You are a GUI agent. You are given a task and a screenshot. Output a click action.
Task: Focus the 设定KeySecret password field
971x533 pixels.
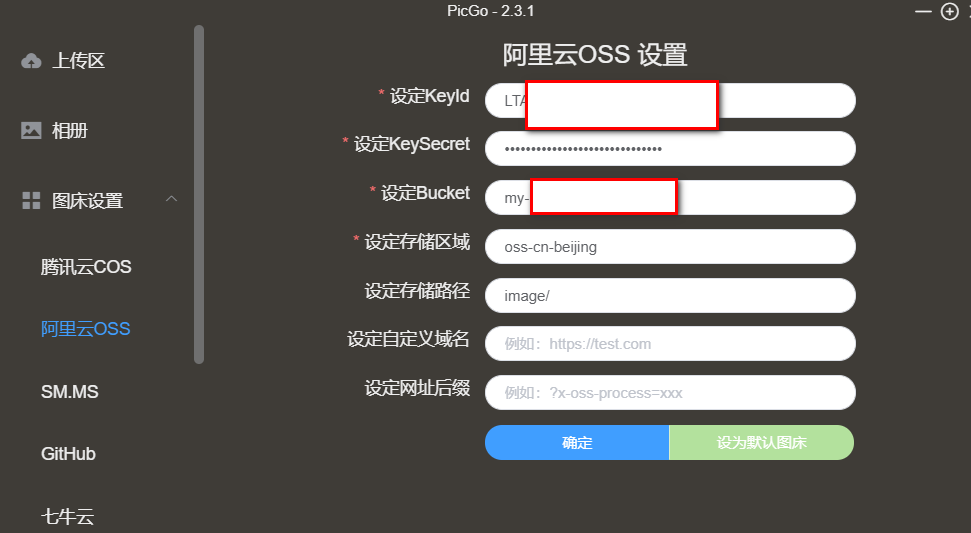point(670,149)
